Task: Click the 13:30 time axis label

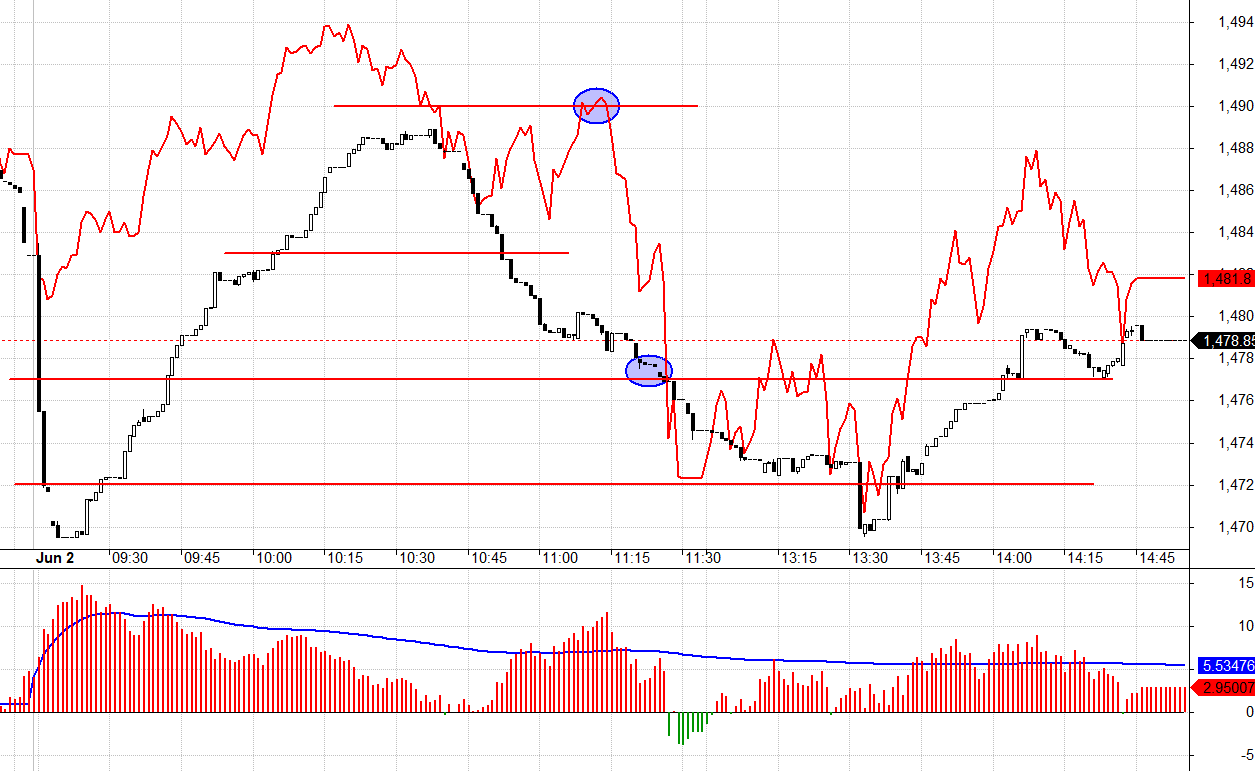Action: pos(871,558)
